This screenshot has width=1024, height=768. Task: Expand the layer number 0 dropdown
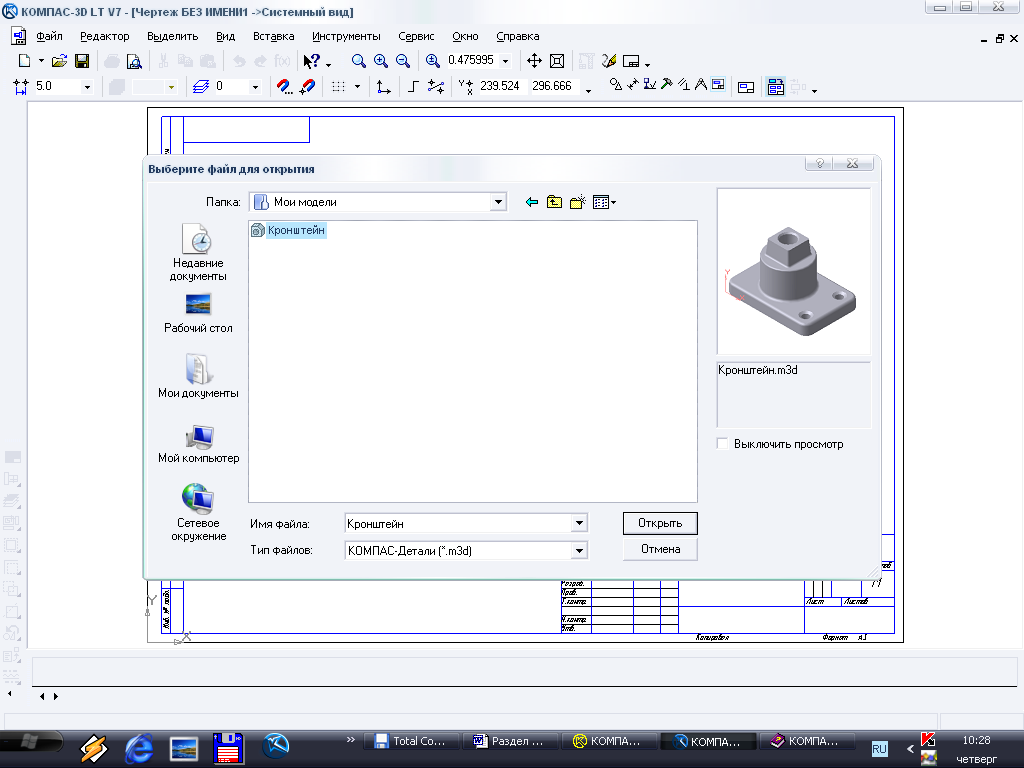pos(255,86)
